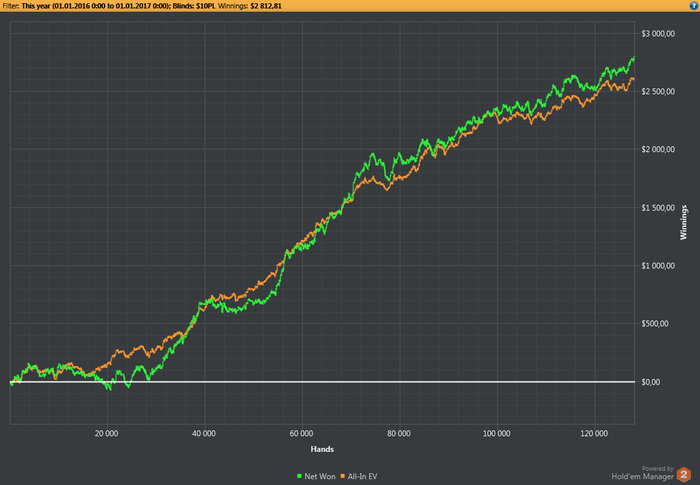
Task: Click the $3 000,00 y-axis label
Action: [658, 34]
